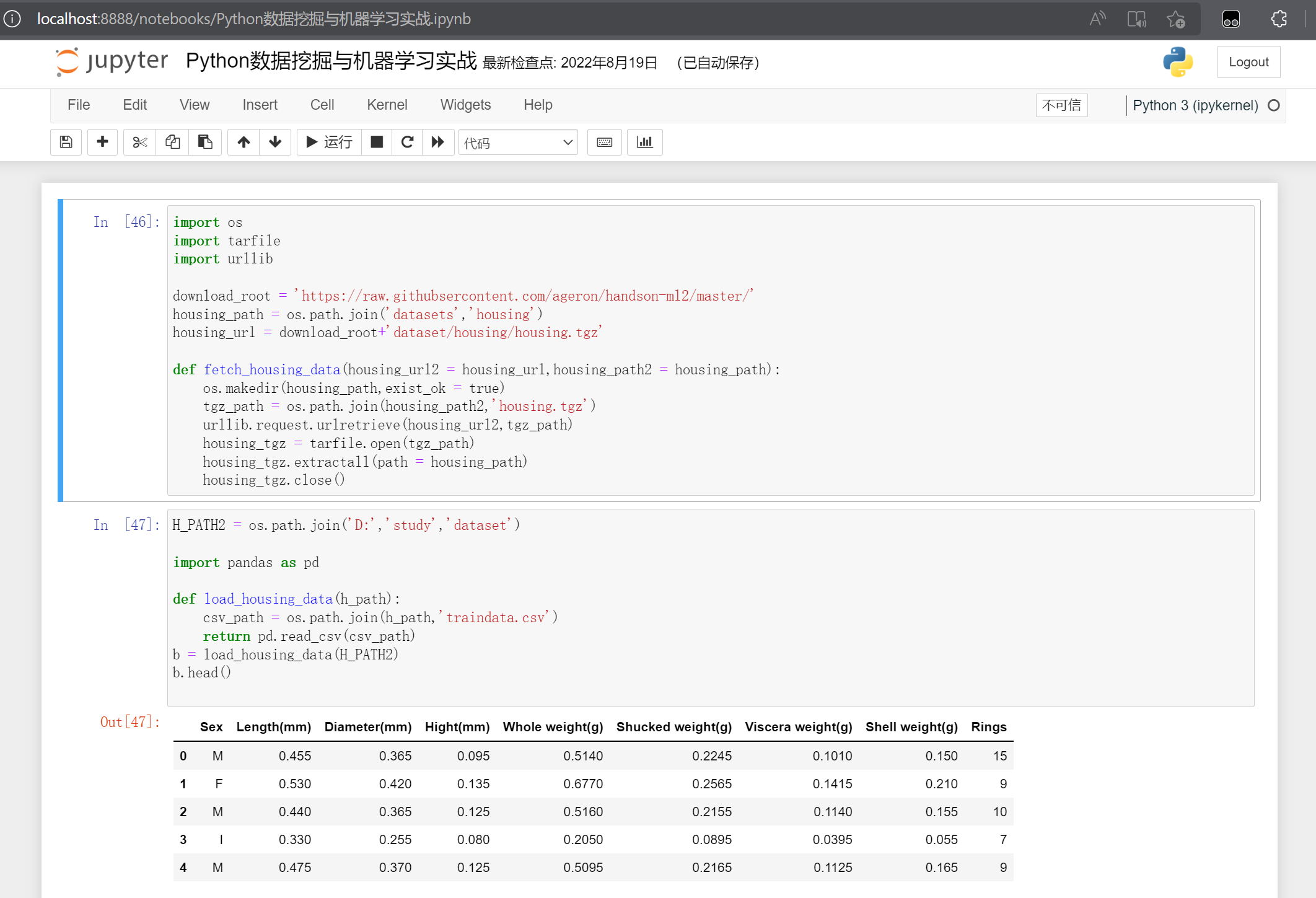This screenshot has height=898, width=1316.
Task: Click the Out[47] output prompt
Action: (x=130, y=722)
